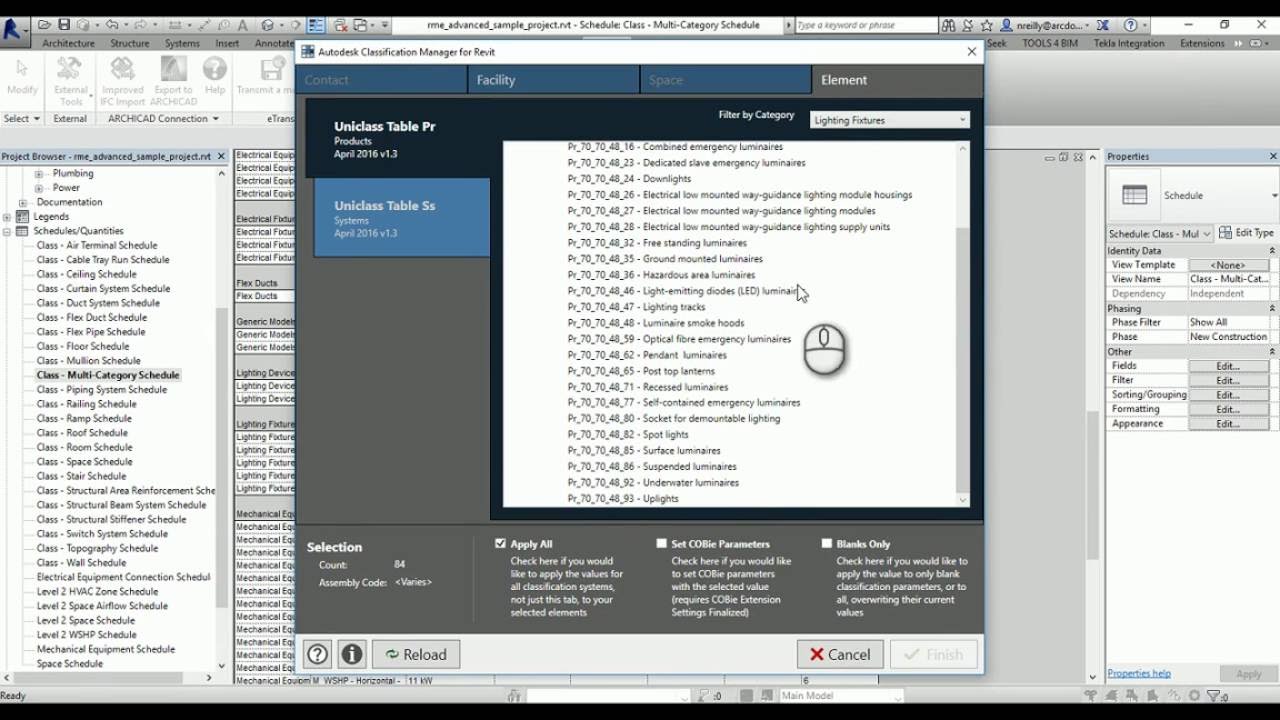Open the Systems ribbon tab
Viewport: 1280px width, 720px height.
[182, 43]
